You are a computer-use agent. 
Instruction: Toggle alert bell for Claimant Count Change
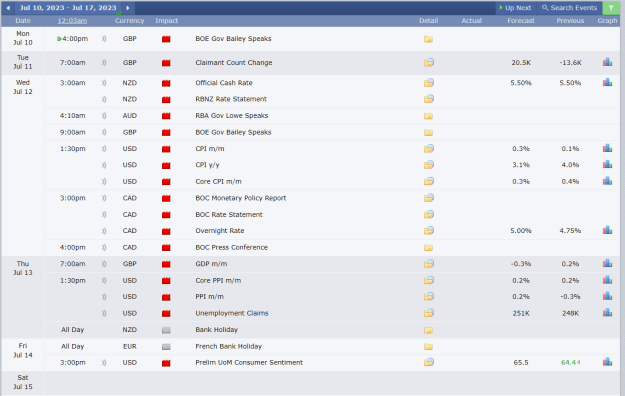(104, 63)
